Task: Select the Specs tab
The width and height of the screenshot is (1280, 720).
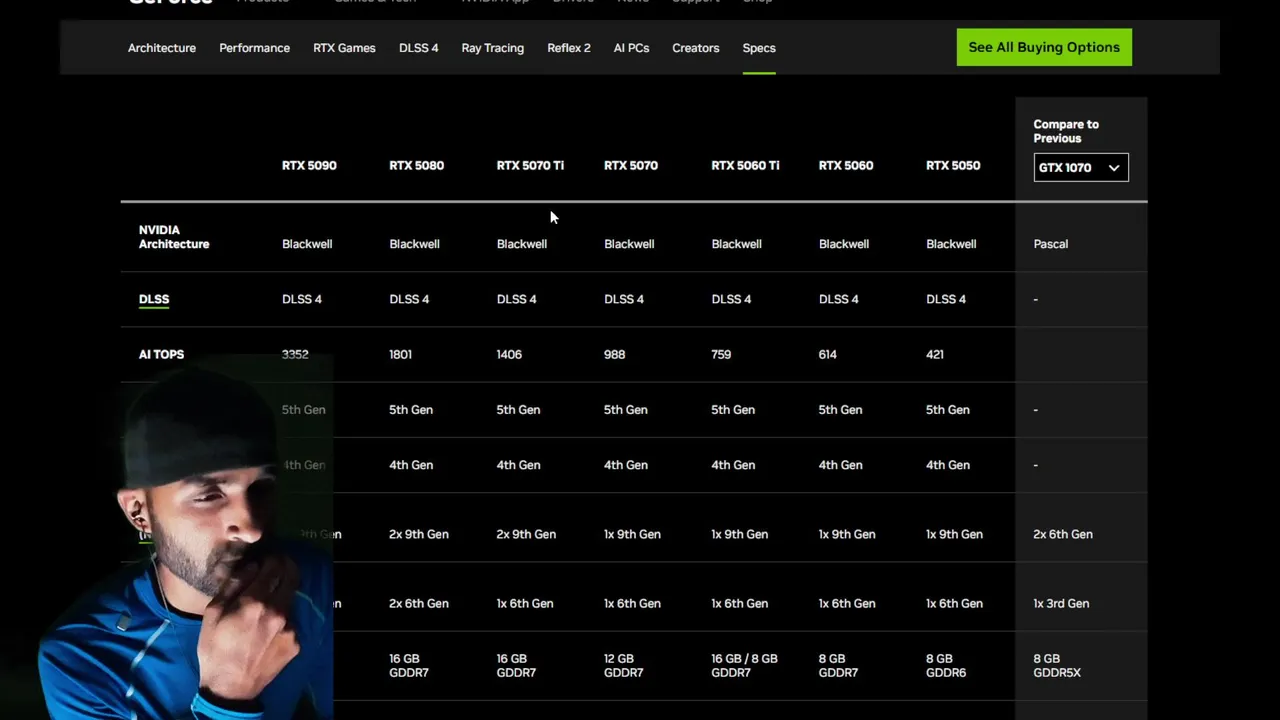Action: coord(758,48)
